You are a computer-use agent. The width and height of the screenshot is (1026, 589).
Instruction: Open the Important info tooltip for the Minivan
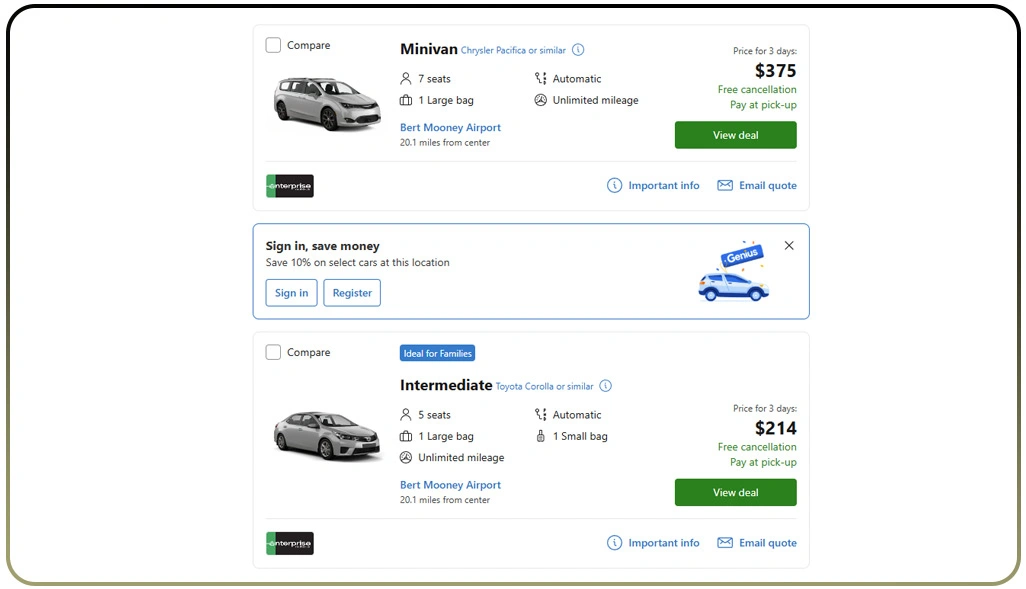[614, 185]
